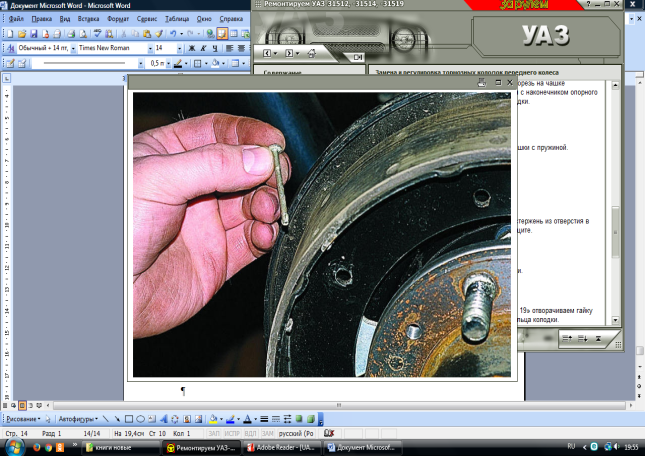Run the spelling check (ABC) icon
Image resolution: width=645 pixels, height=456 pixels.
[x=97, y=34]
